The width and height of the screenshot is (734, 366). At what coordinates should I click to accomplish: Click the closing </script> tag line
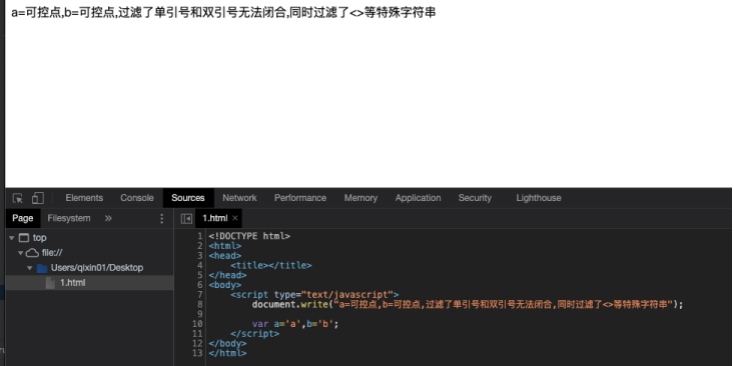(255, 334)
